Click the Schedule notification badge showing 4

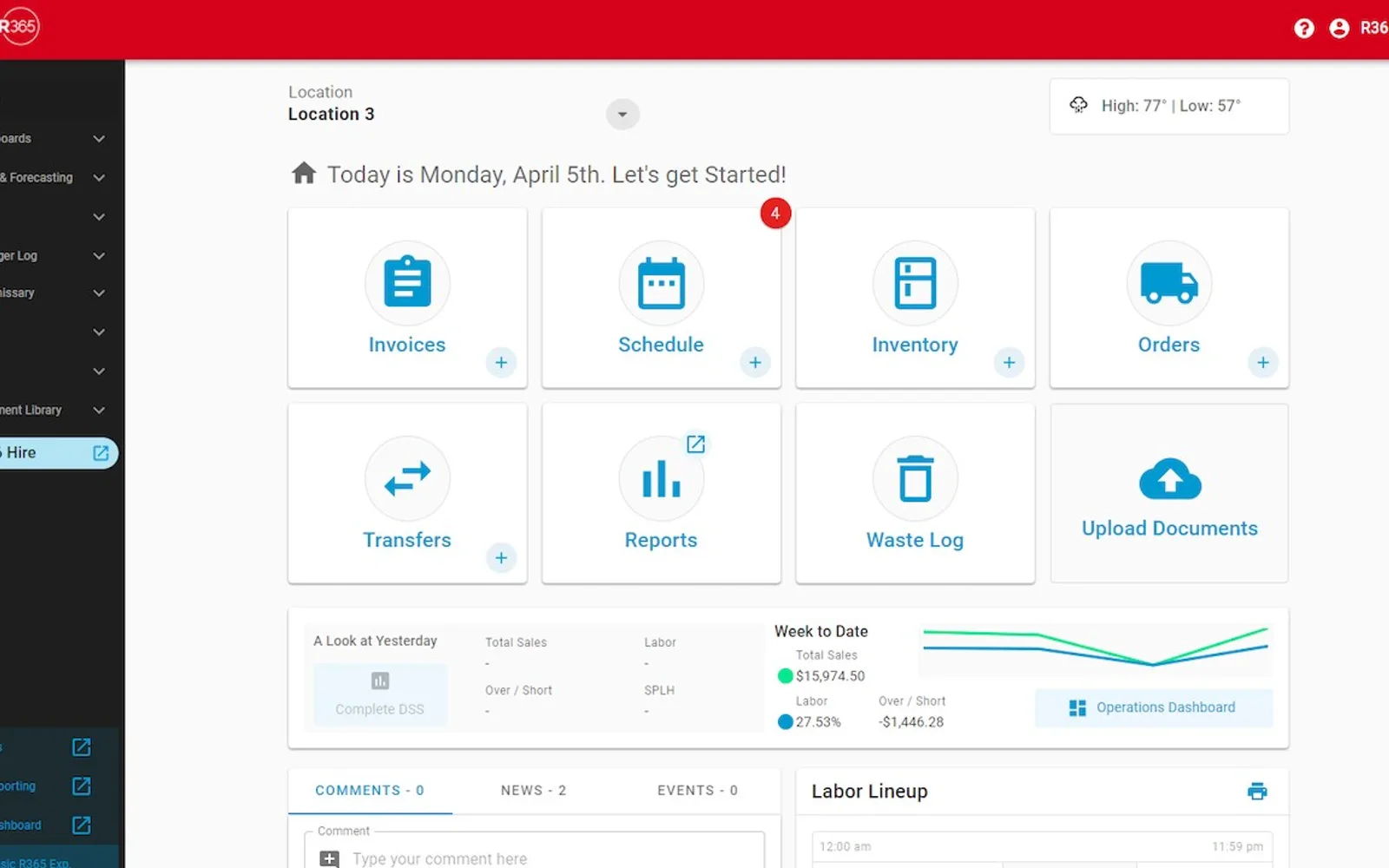(x=775, y=214)
